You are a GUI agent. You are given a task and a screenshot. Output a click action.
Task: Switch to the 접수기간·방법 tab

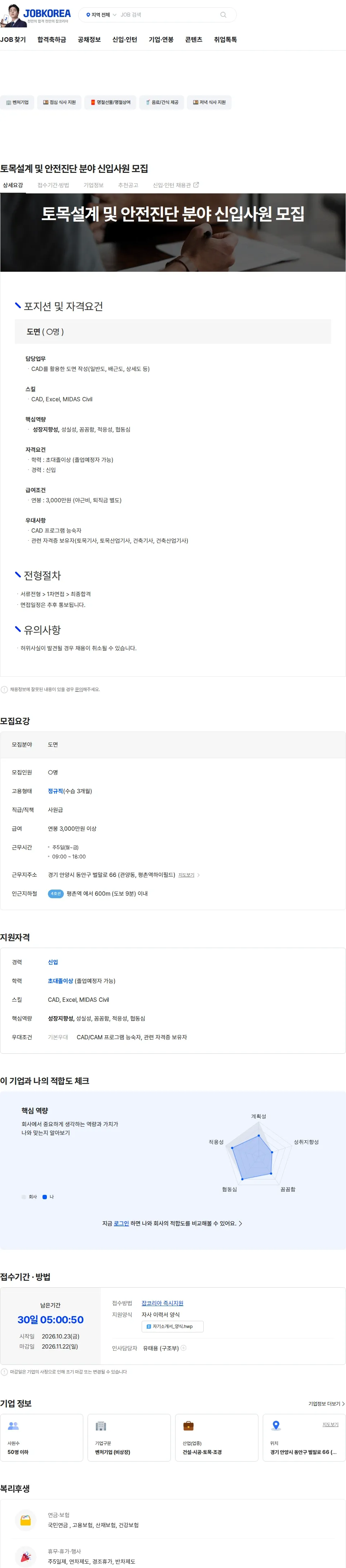coord(53,185)
